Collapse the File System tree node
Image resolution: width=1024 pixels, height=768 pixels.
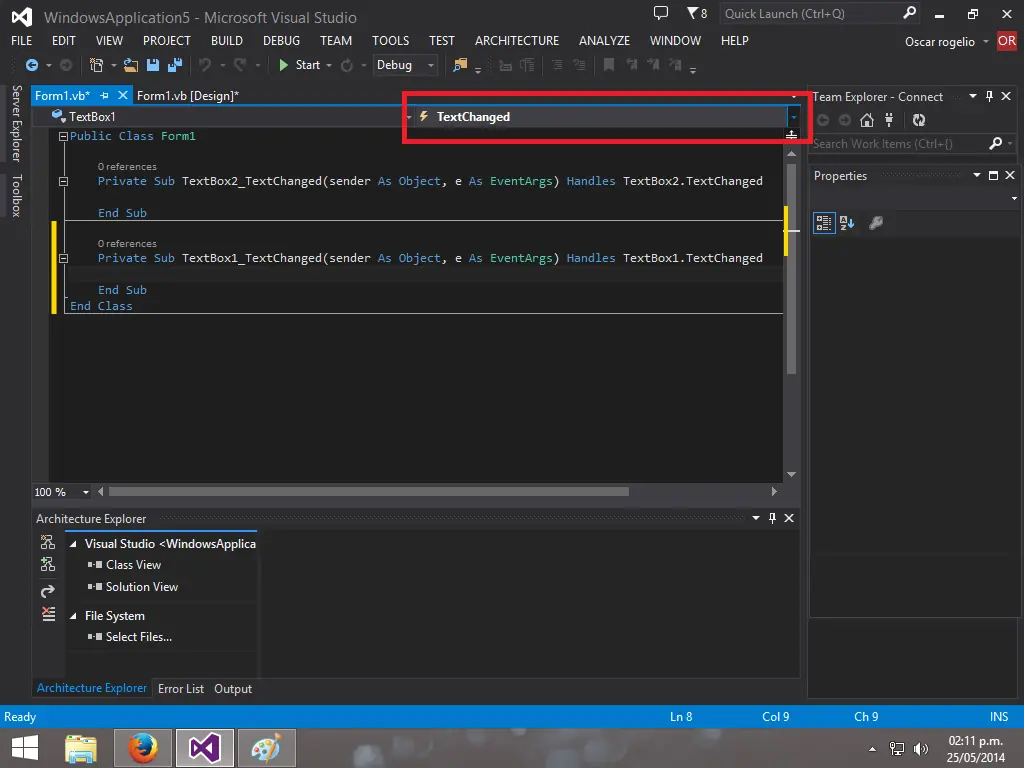tap(73, 616)
